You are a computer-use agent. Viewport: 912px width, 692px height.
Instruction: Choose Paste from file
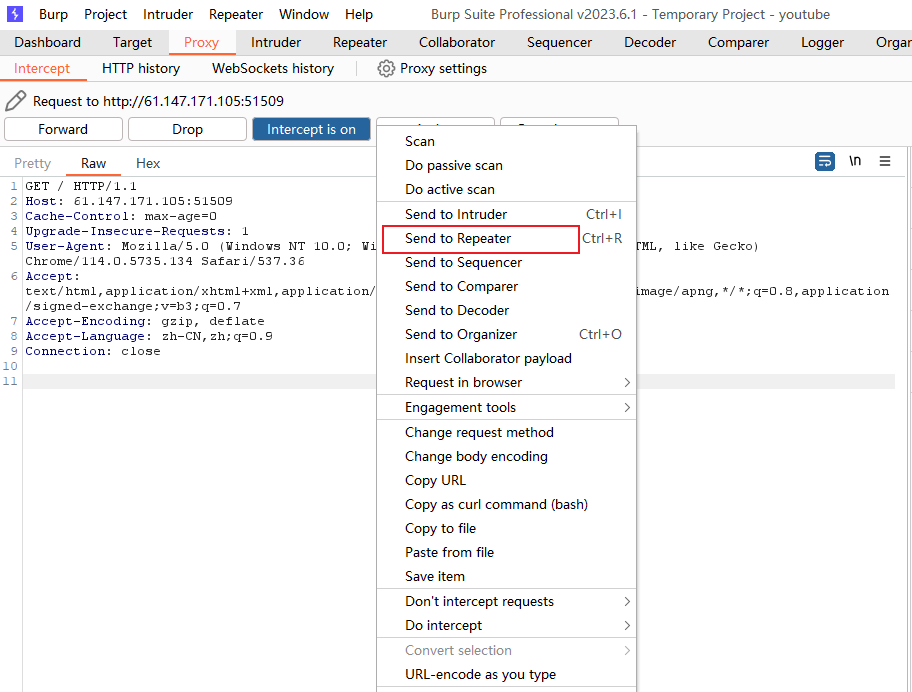(x=506, y=552)
